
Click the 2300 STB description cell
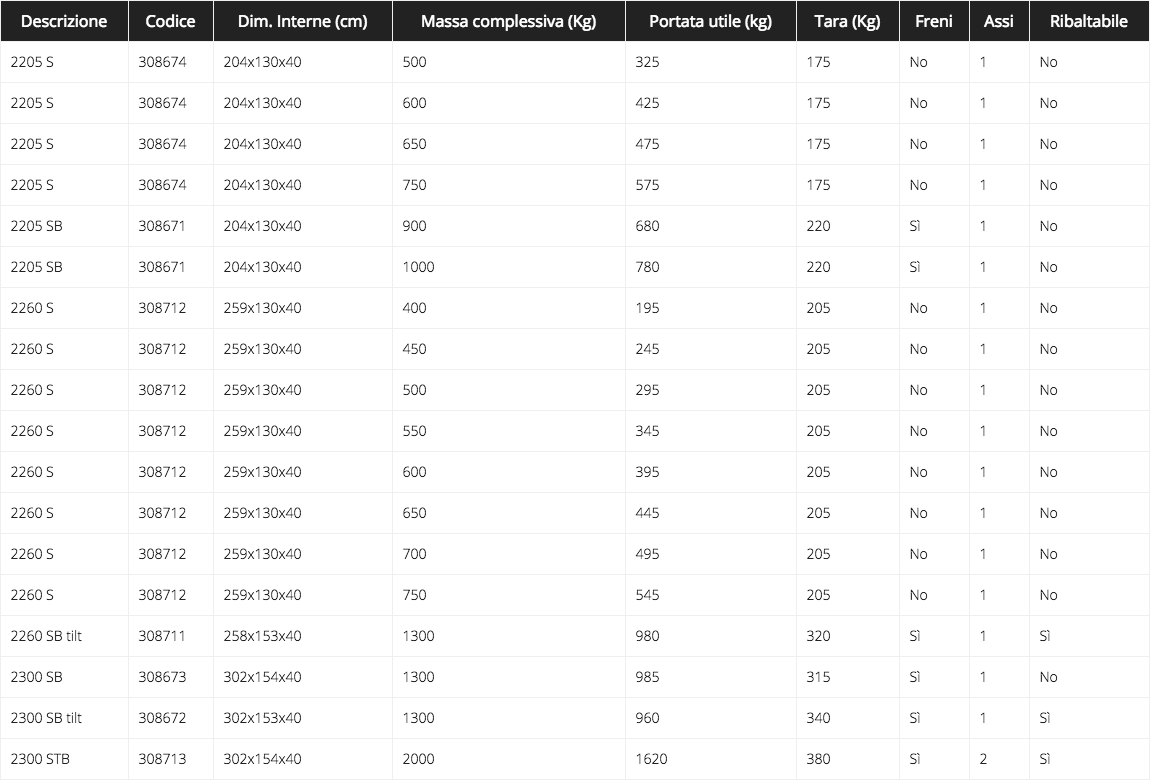pos(40,759)
